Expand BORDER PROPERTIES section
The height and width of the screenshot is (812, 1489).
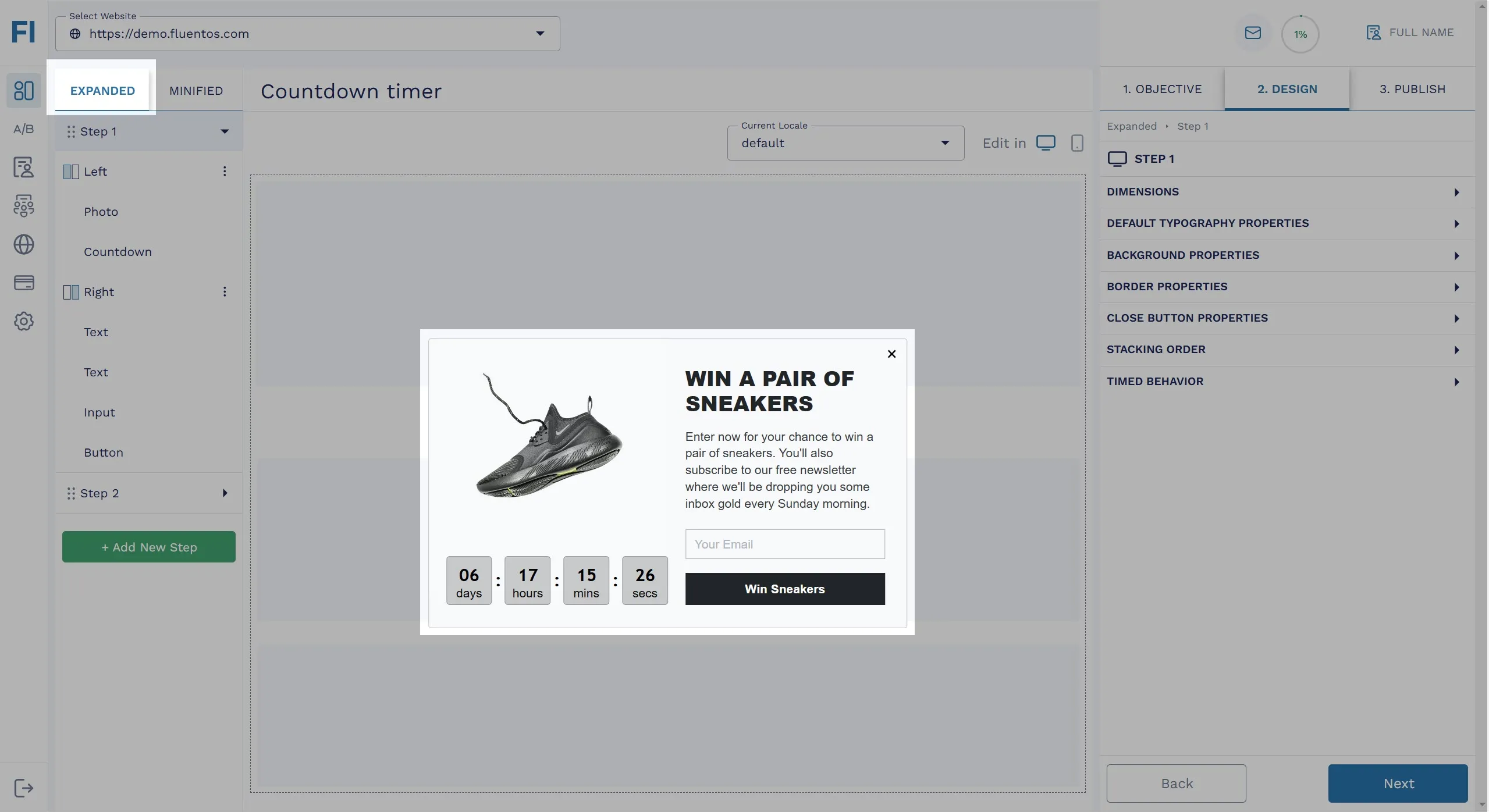(x=1287, y=287)
